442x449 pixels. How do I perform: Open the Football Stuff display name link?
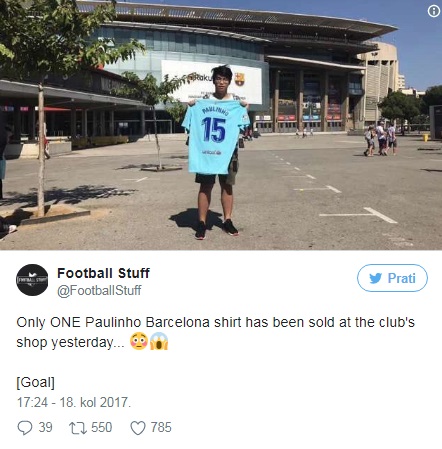click(x=103, y=273)
